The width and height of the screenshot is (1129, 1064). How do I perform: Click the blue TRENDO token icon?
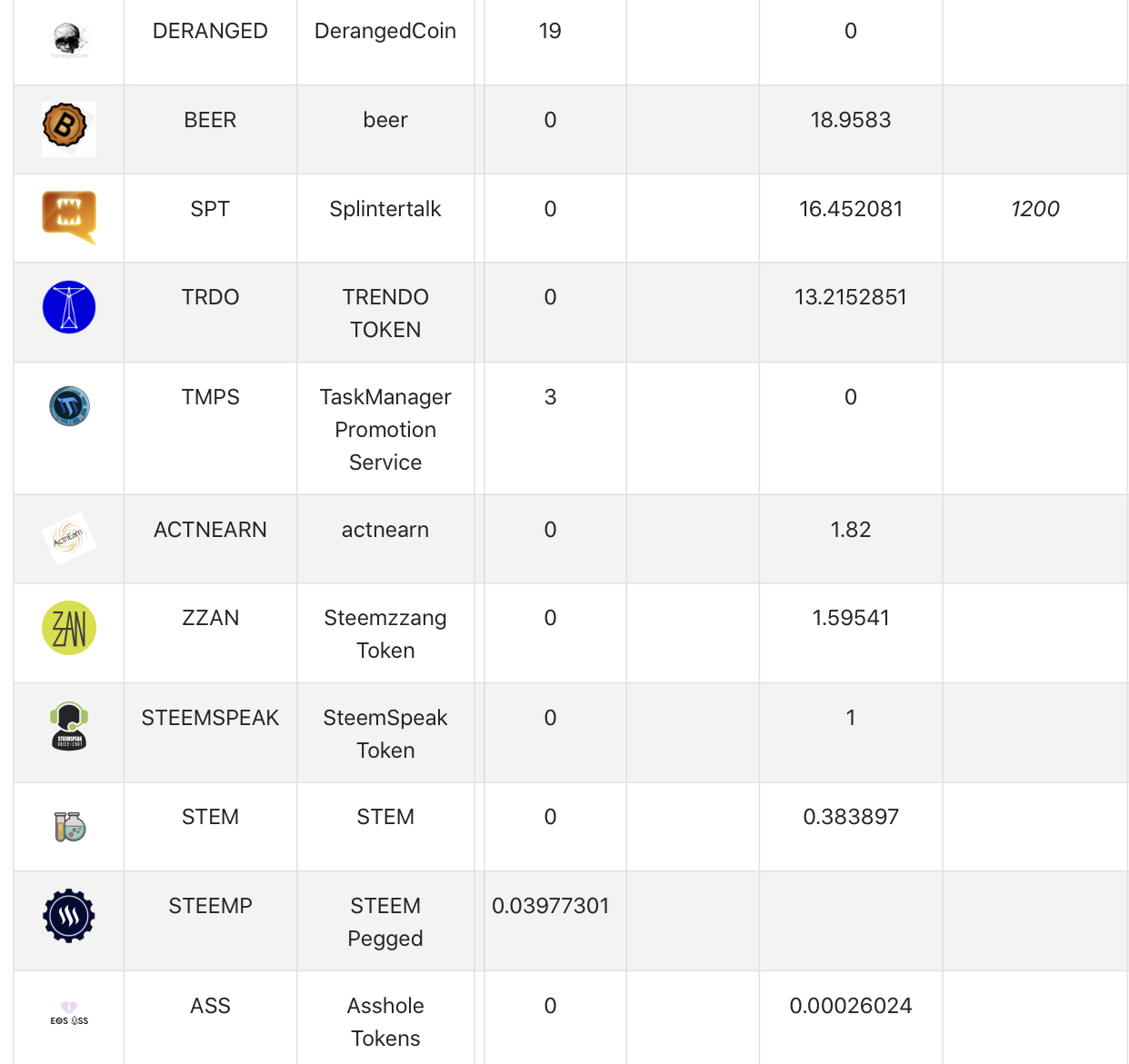click(x=69, y=307)
